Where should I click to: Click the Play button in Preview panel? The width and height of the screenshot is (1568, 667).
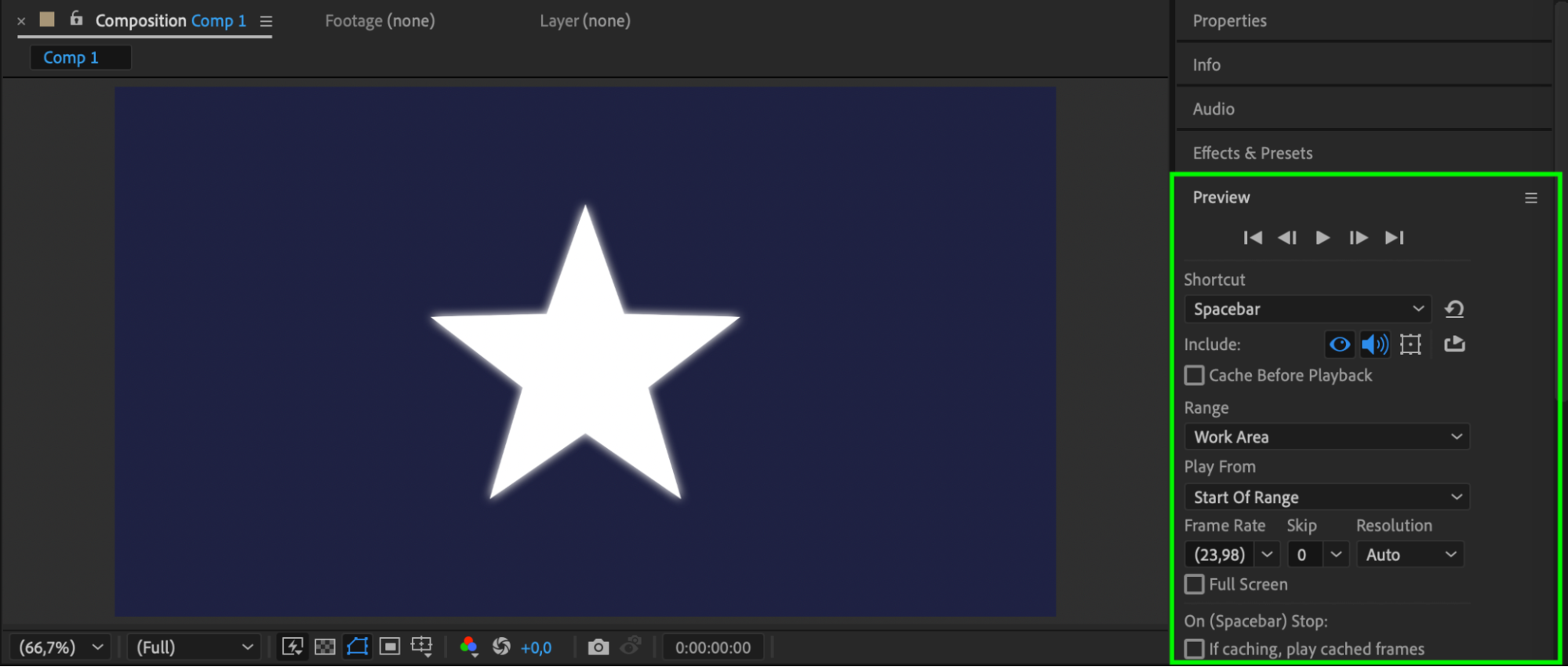click(x=1322, y=238)
